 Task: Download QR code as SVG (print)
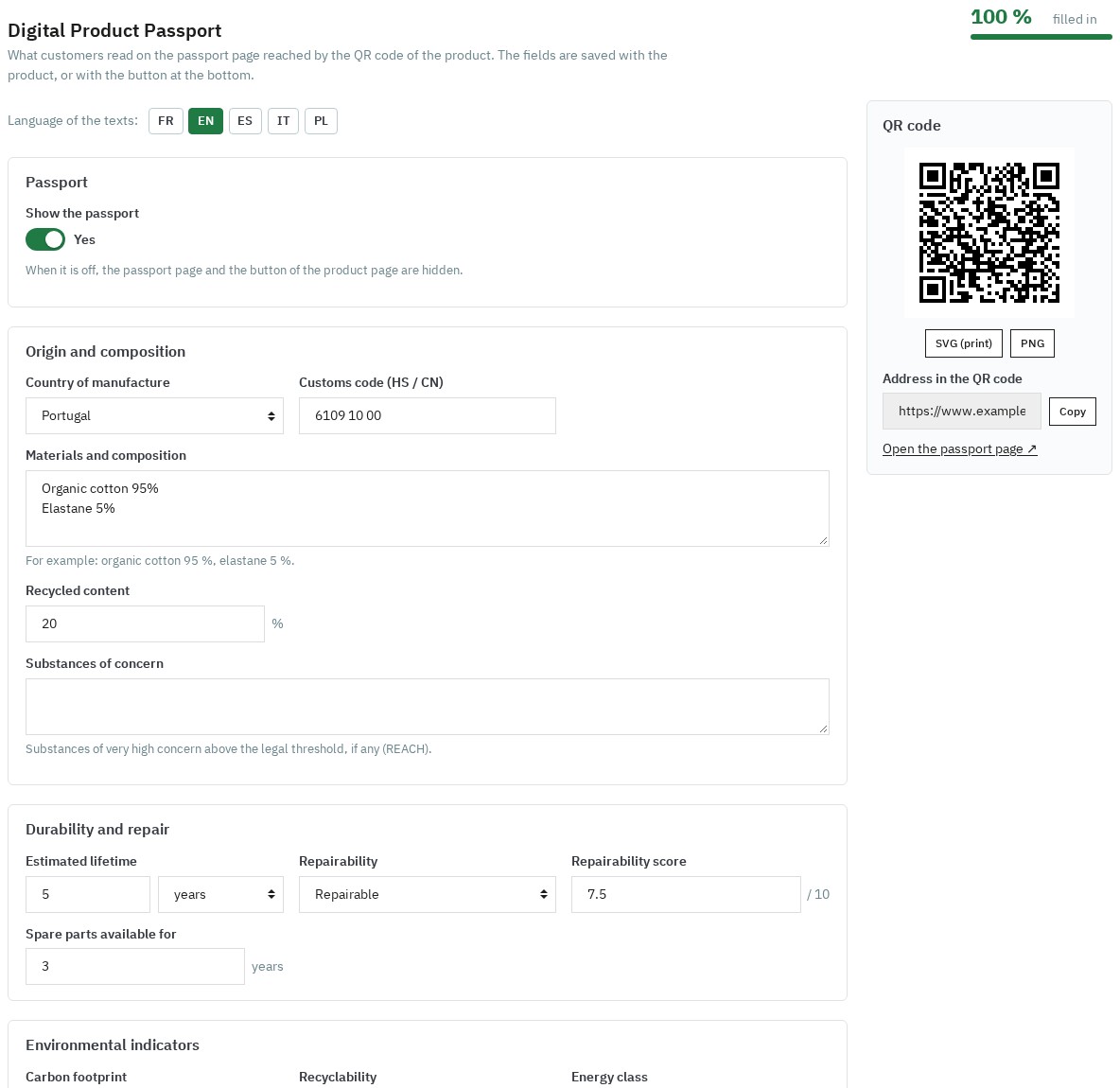(x=964, y=343)
